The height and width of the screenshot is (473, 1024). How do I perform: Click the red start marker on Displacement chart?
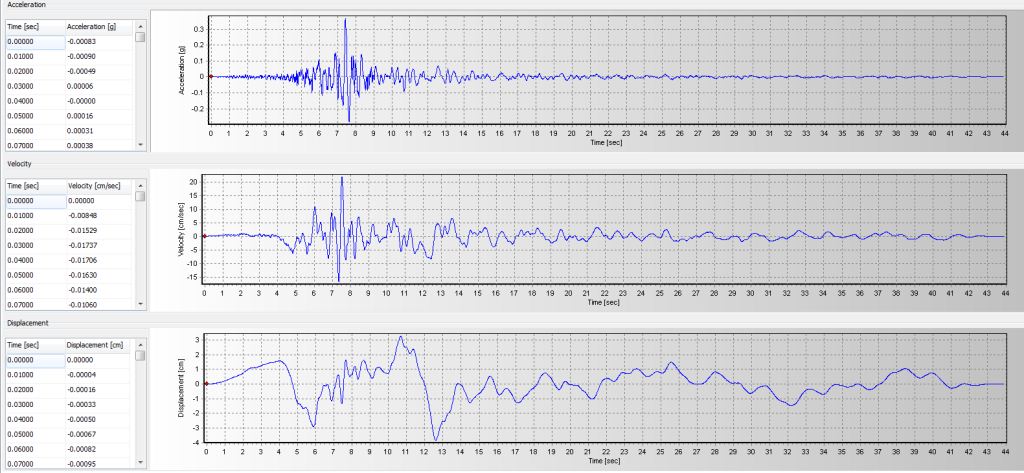pyautogui.click(x=205, y=383)
